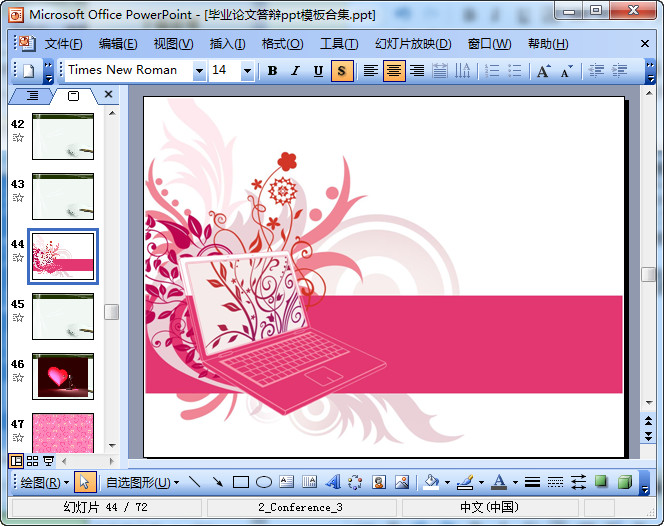Toggle bulleted list

click(x=515, y=71)
